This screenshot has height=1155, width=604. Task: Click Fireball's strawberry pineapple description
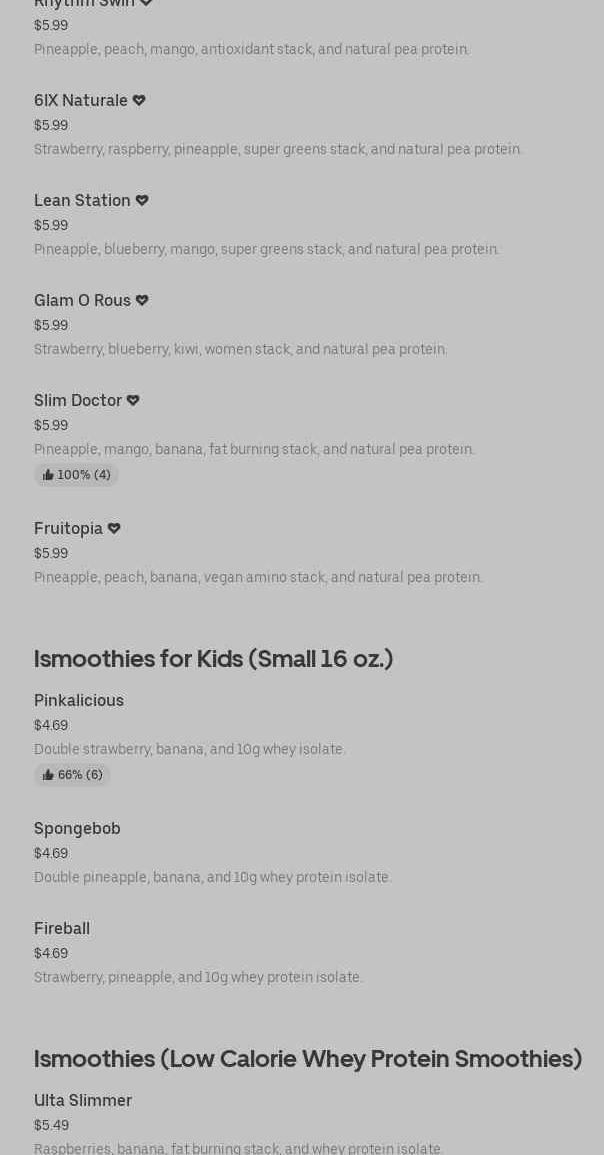coord(198,977)
